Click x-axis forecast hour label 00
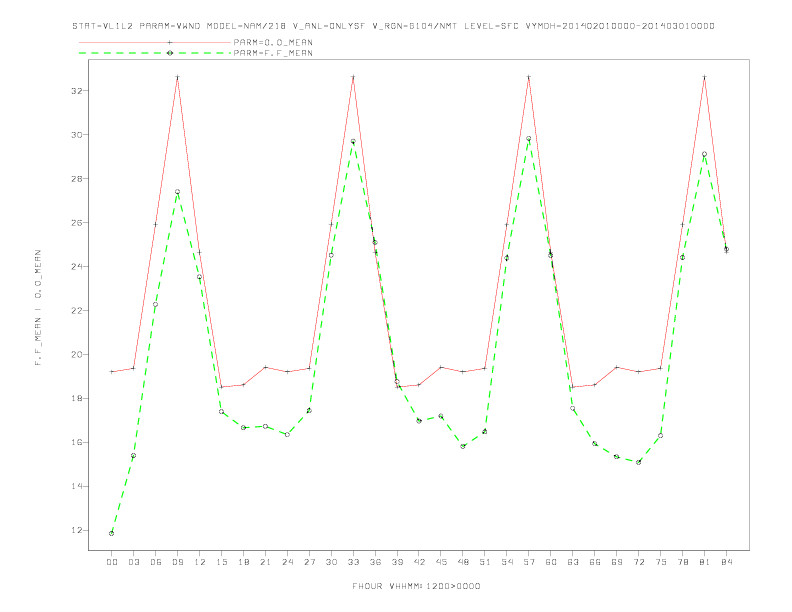Viewport: 792px width, 612px height. point(112,562)
